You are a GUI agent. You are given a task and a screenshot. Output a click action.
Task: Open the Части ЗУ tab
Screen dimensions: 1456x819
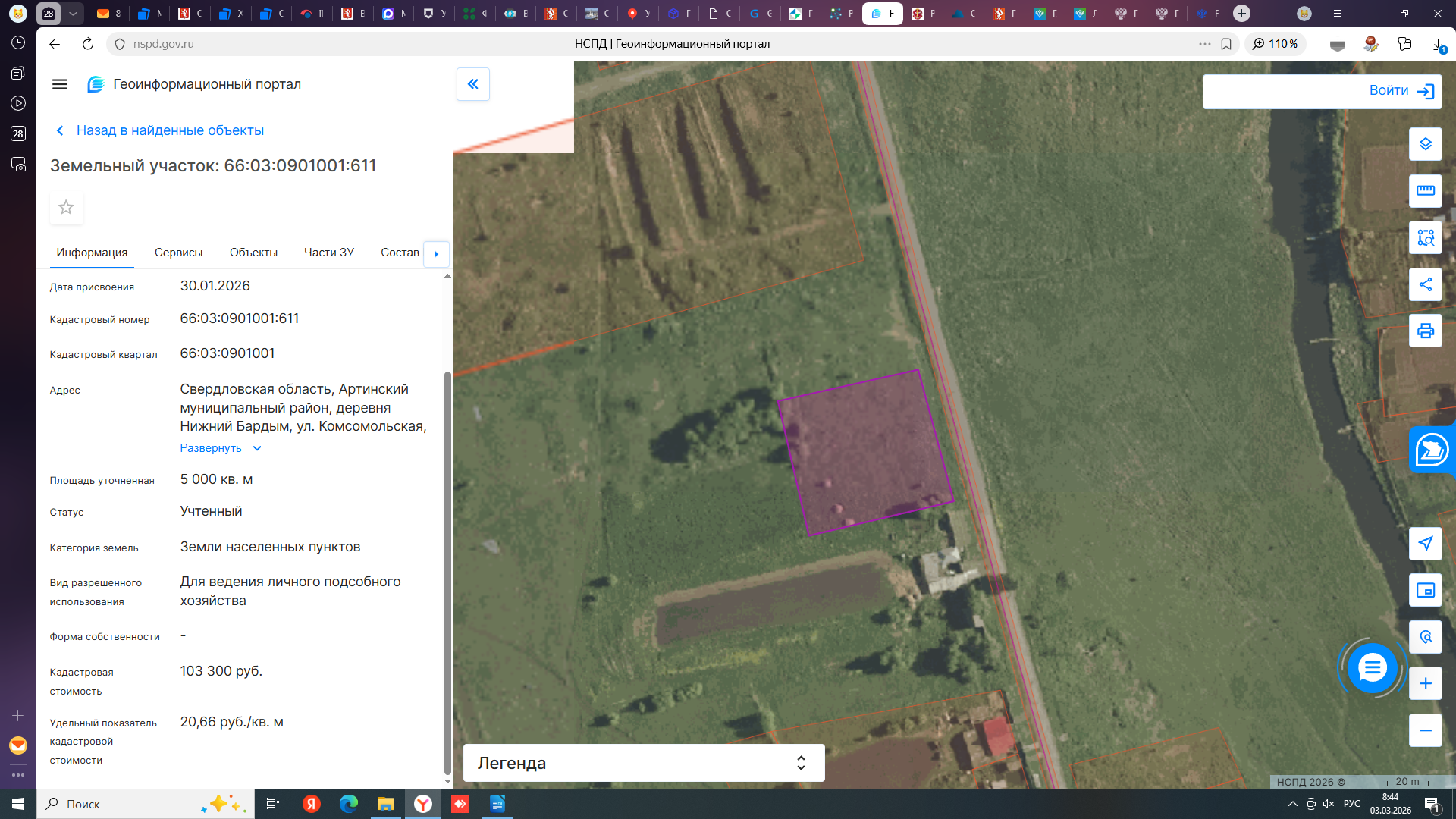(328, 253)
